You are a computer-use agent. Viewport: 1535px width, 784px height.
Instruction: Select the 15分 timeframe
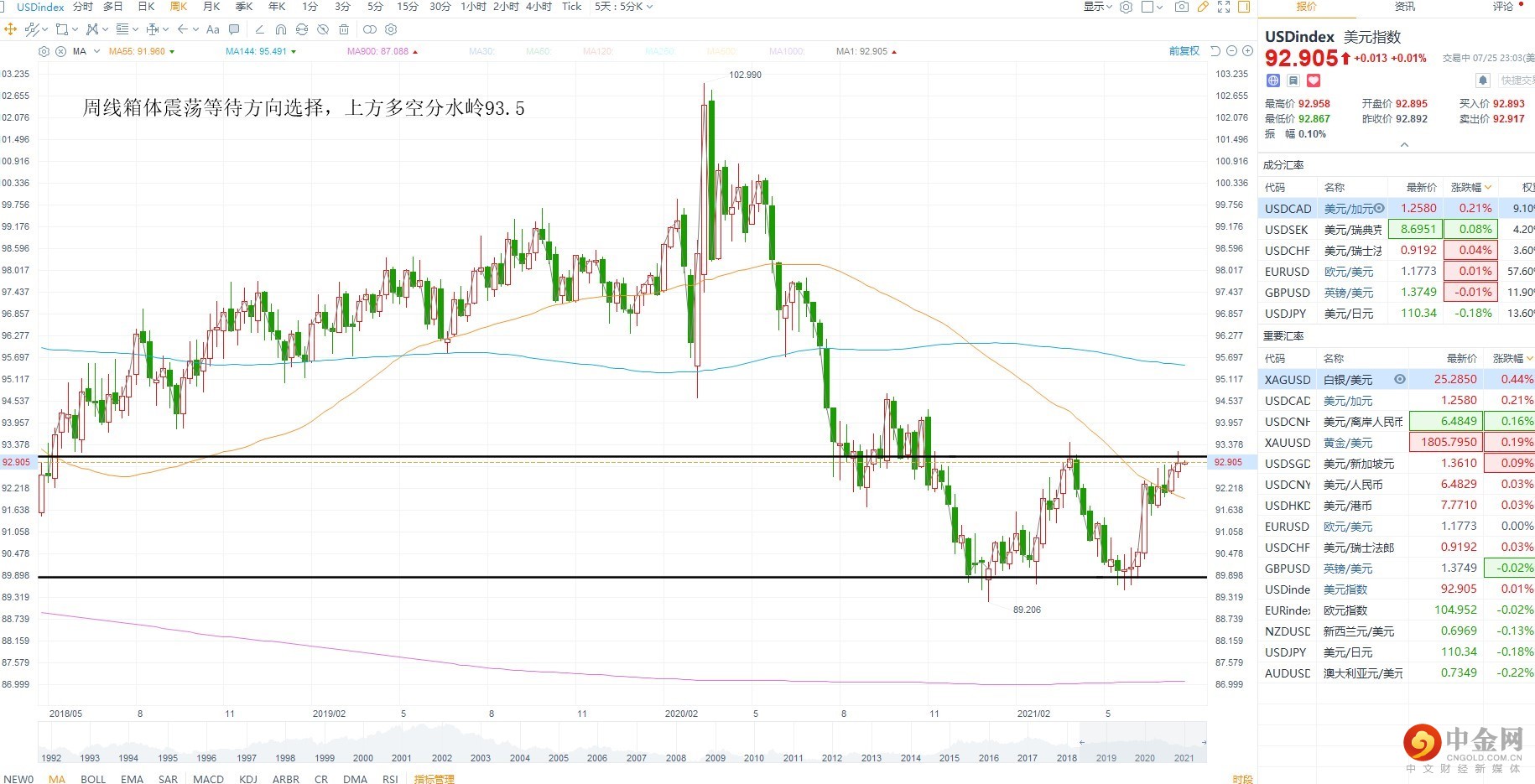click(408, 7)
